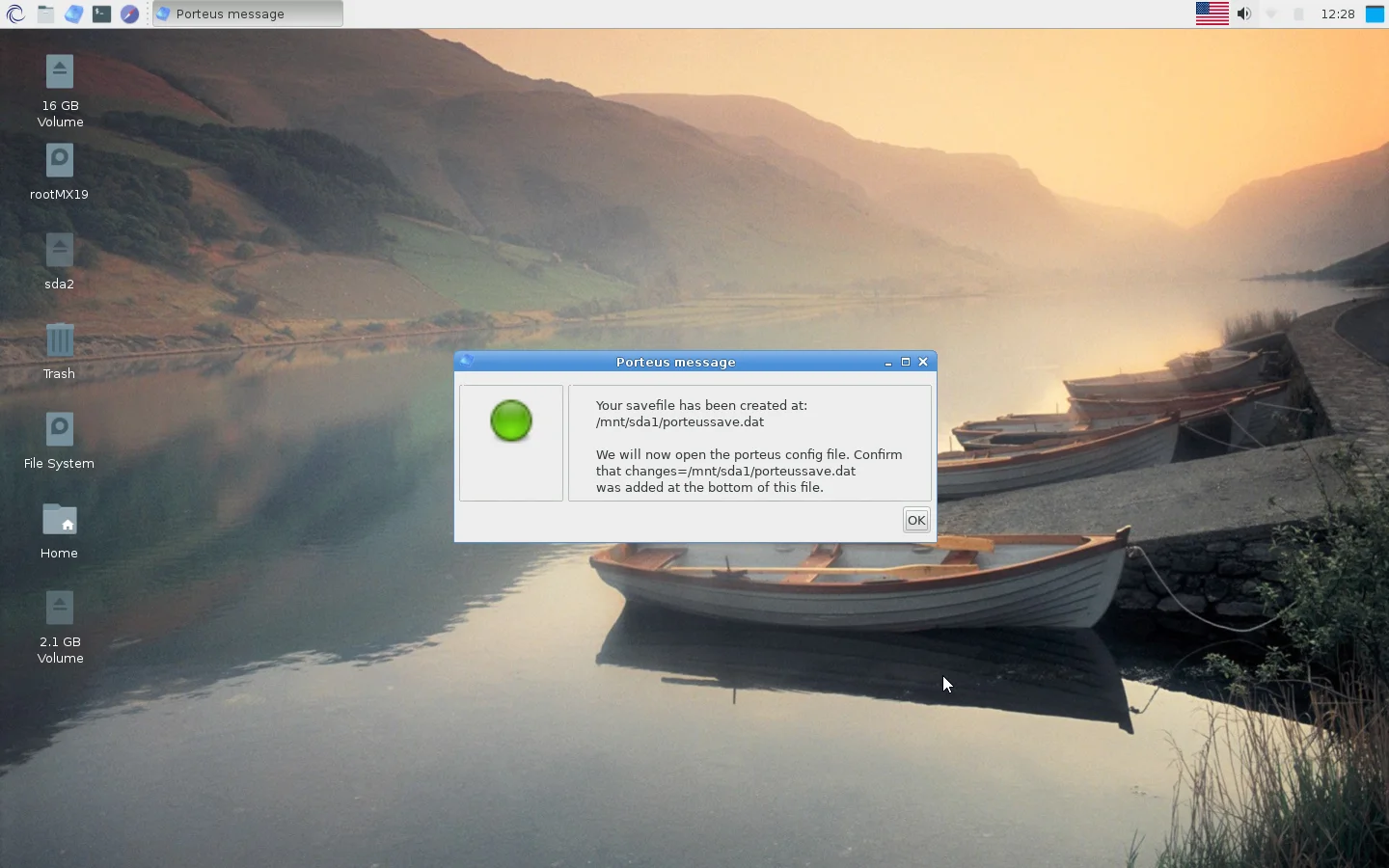This screenshot has height=868, width=1389.
Task: Click the 12:28 panel clock
Action: pos(1338,14)
